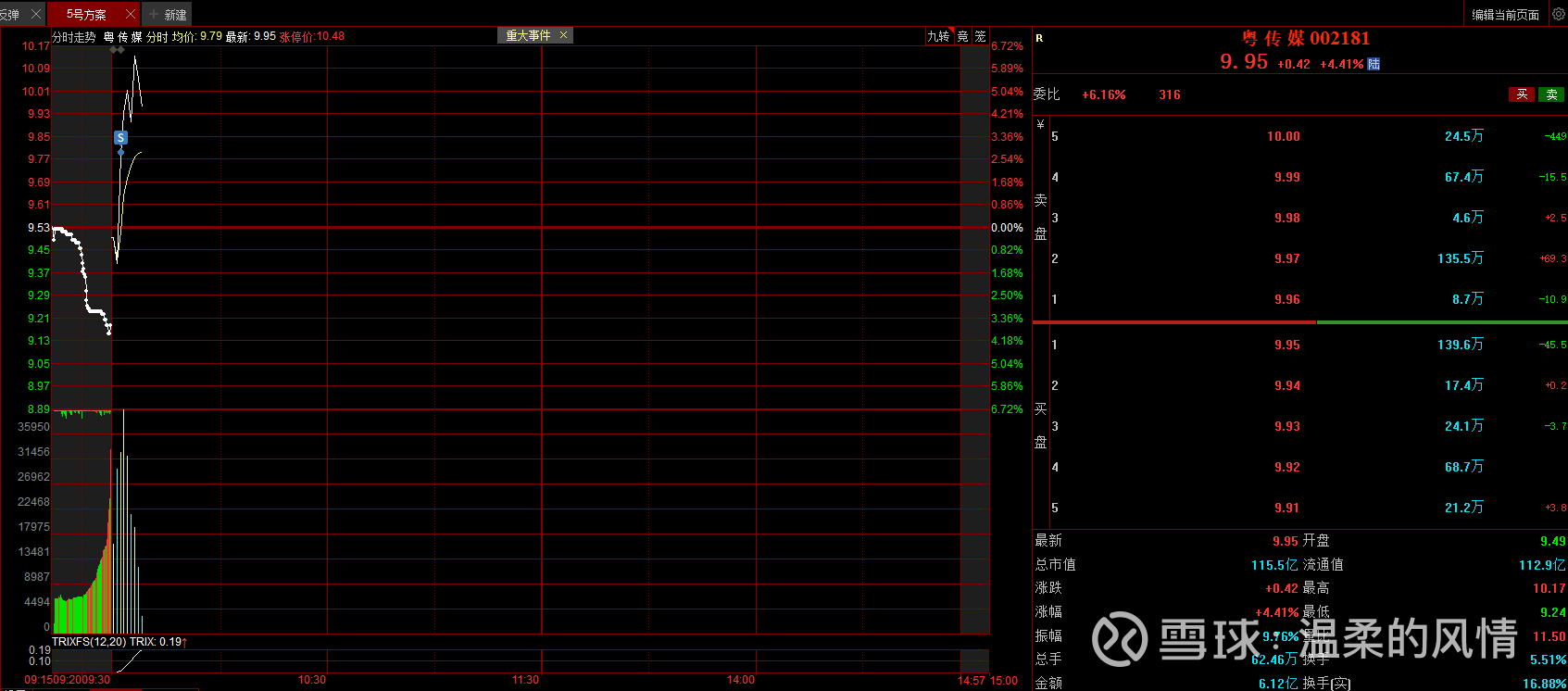Click the 35950 volume axis label
This screenshot has height=691, width=1568.
(x=34, y=427)
